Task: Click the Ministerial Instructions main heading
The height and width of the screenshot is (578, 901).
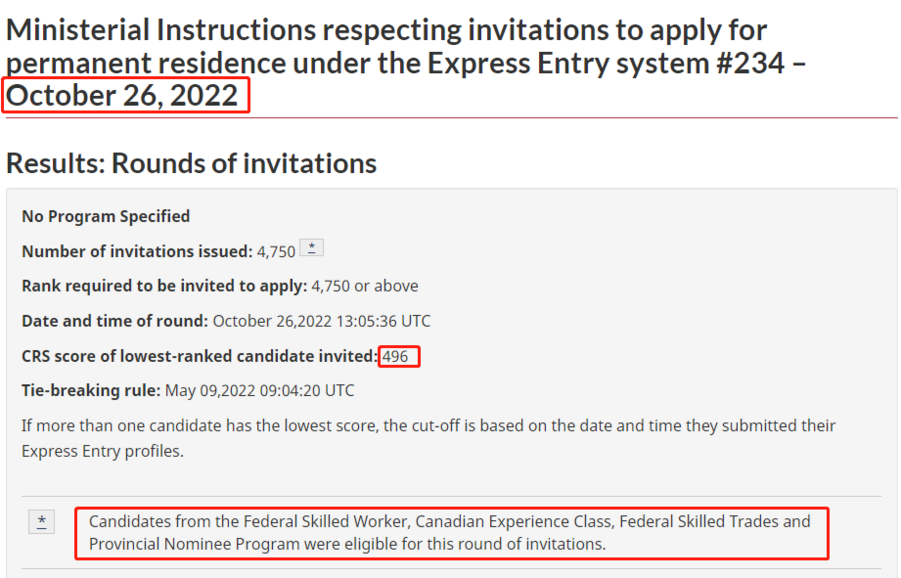Action: 406,62
